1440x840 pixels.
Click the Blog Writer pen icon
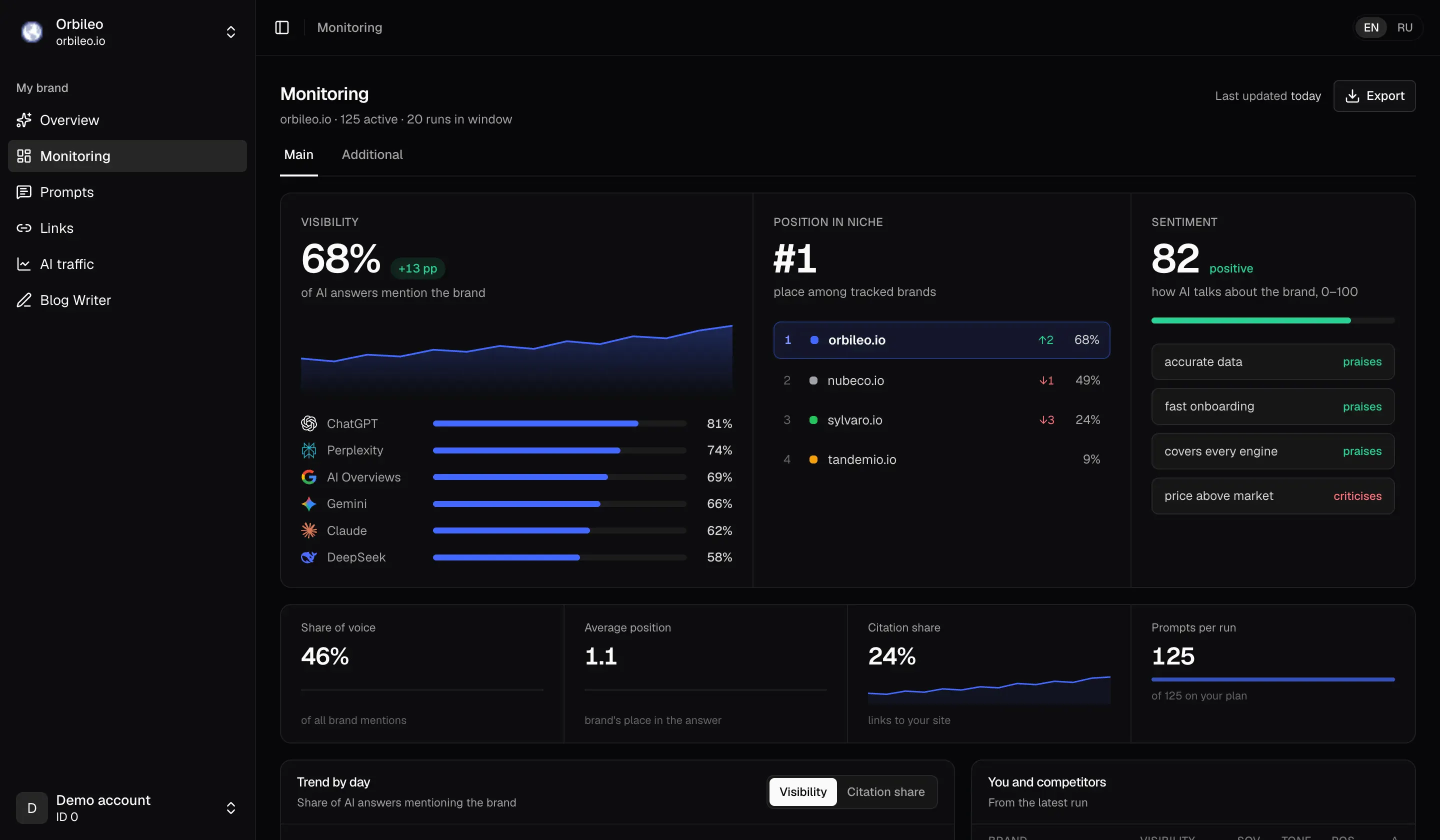coord(23,300)
